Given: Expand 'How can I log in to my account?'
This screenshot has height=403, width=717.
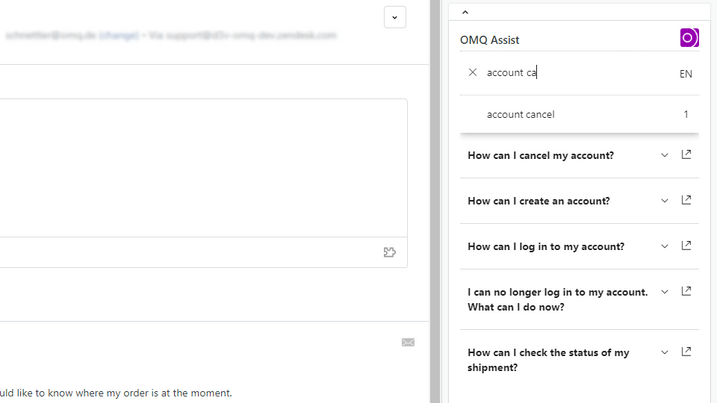Looking at the screenshot, I should [x=664, y=247].
